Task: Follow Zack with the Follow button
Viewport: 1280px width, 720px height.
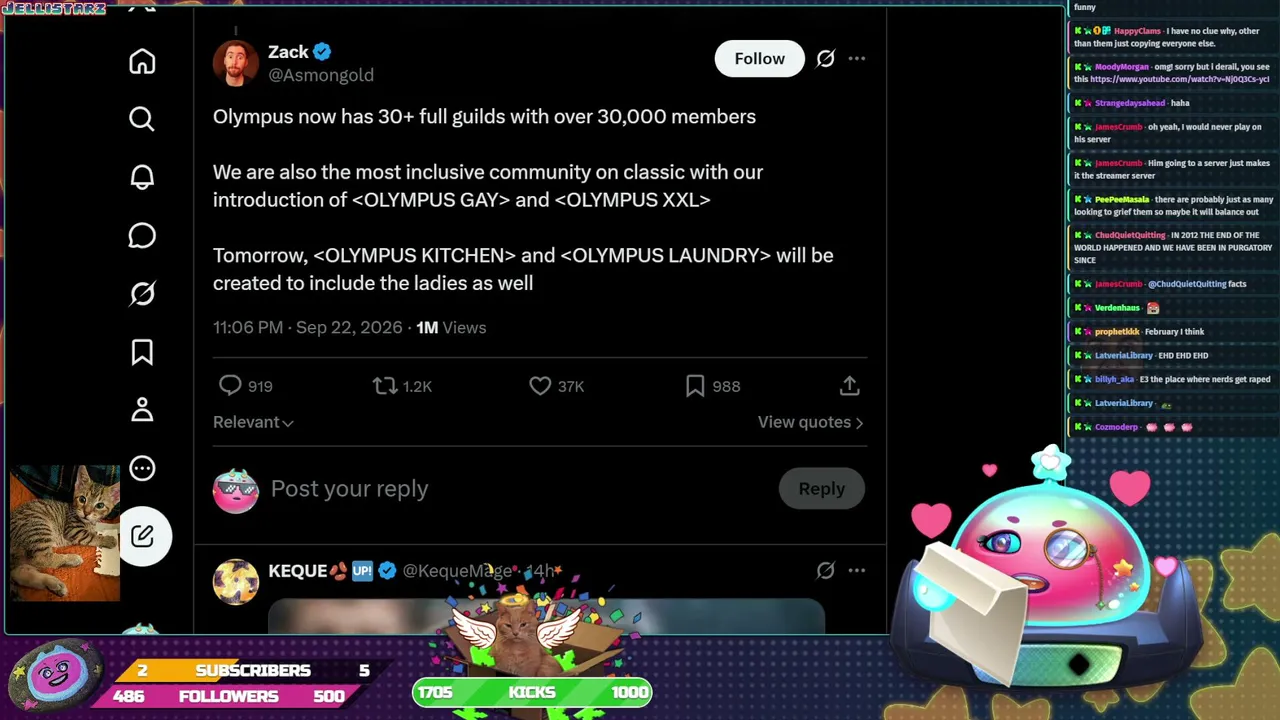Action: point(760,59)
